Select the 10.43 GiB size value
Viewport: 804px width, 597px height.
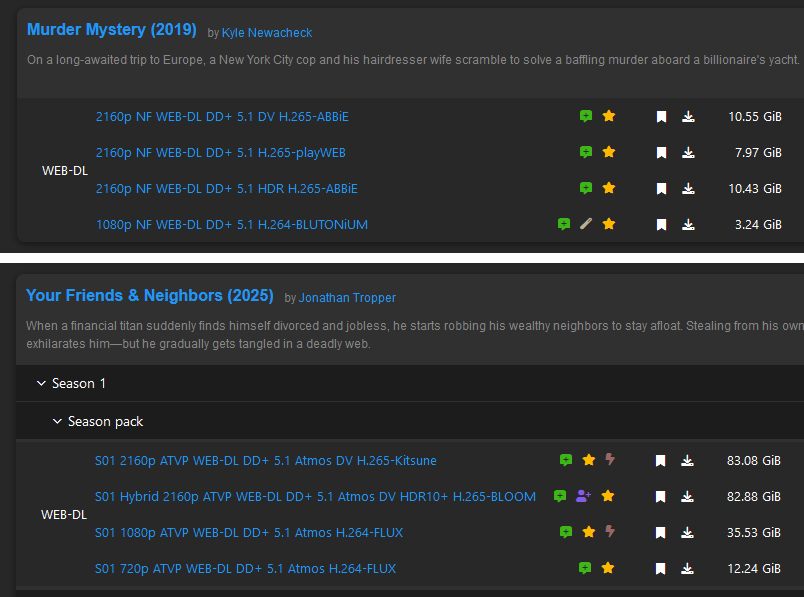pyautogui.click(x=755, y=188)
